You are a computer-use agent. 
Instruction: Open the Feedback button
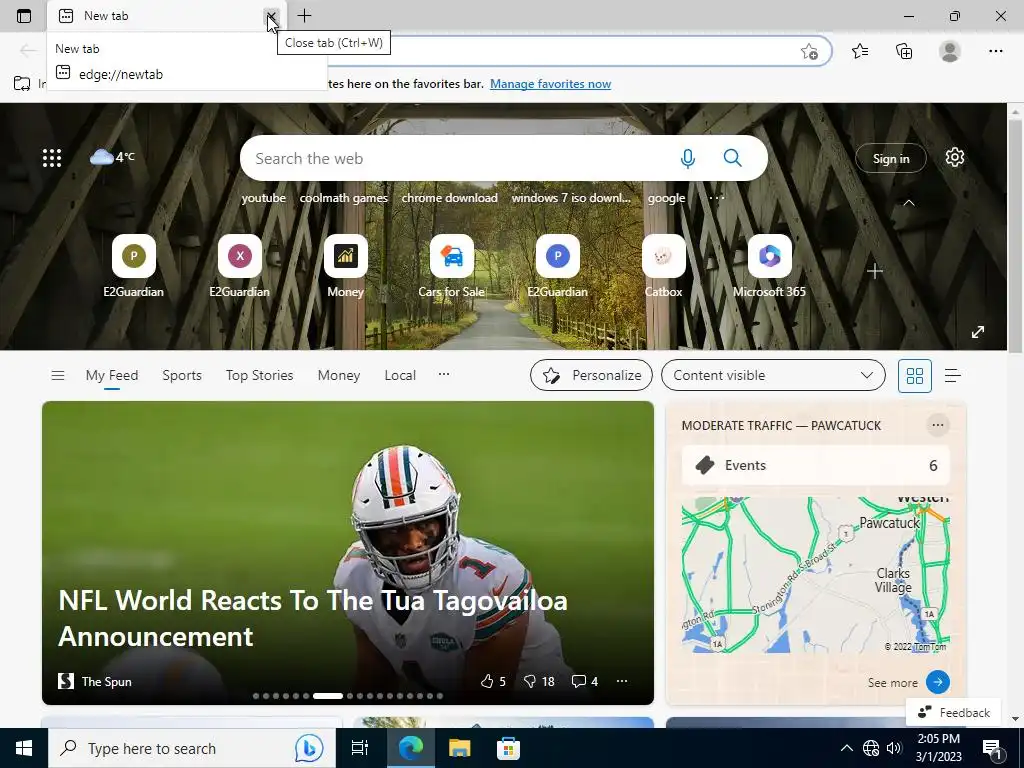tap(953, 712)
